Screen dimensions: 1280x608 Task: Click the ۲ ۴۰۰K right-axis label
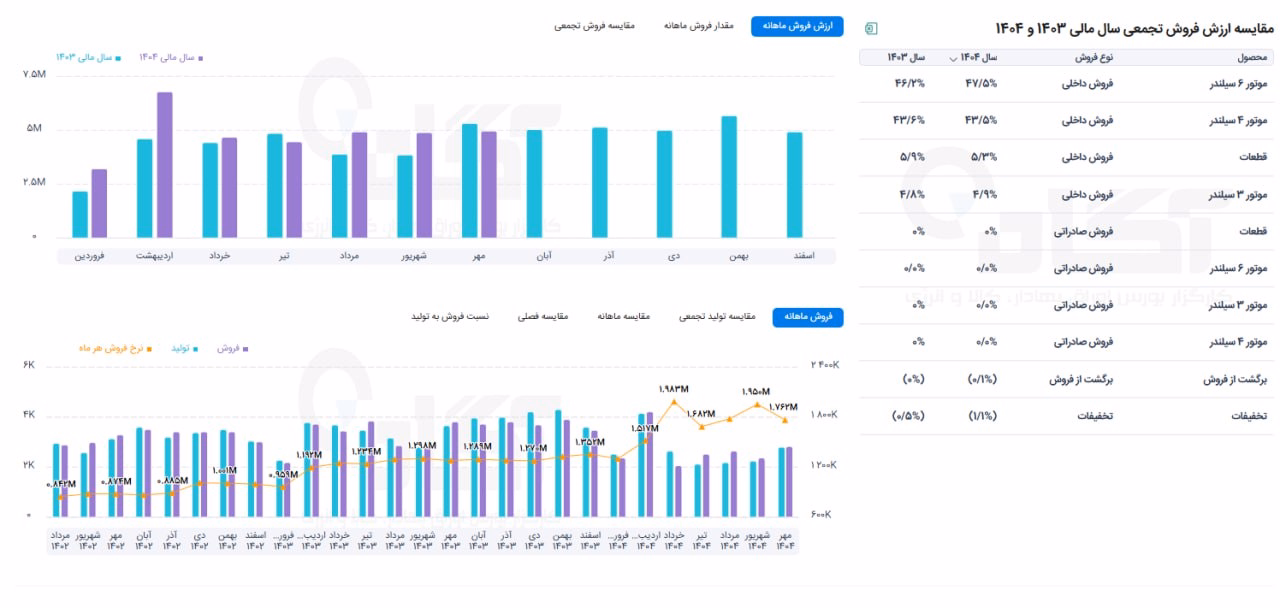coord(826,366)
